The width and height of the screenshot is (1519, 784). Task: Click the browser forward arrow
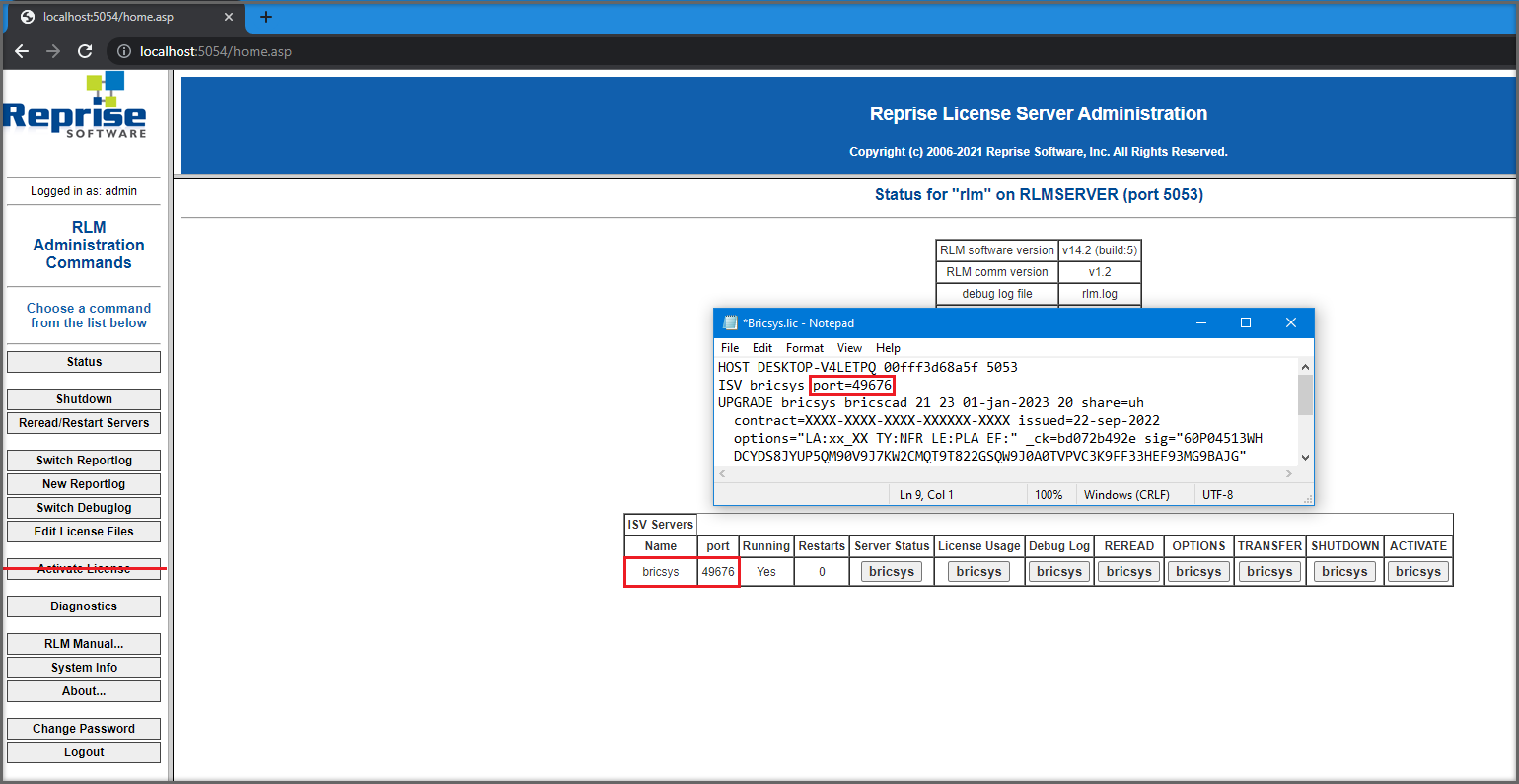coord(53,50)
